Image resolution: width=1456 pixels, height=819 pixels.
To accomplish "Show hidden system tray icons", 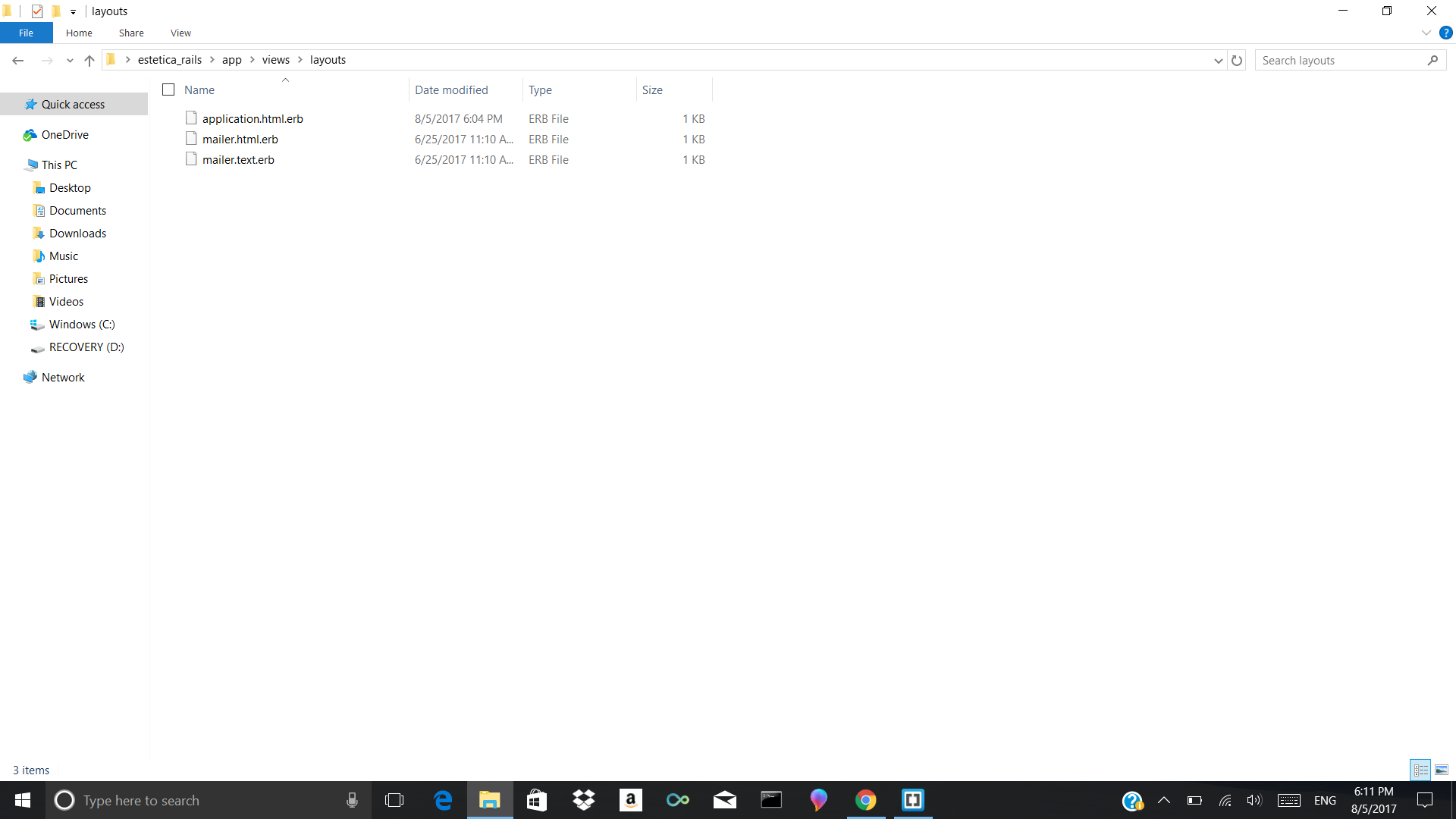I will coord(1164,800).
